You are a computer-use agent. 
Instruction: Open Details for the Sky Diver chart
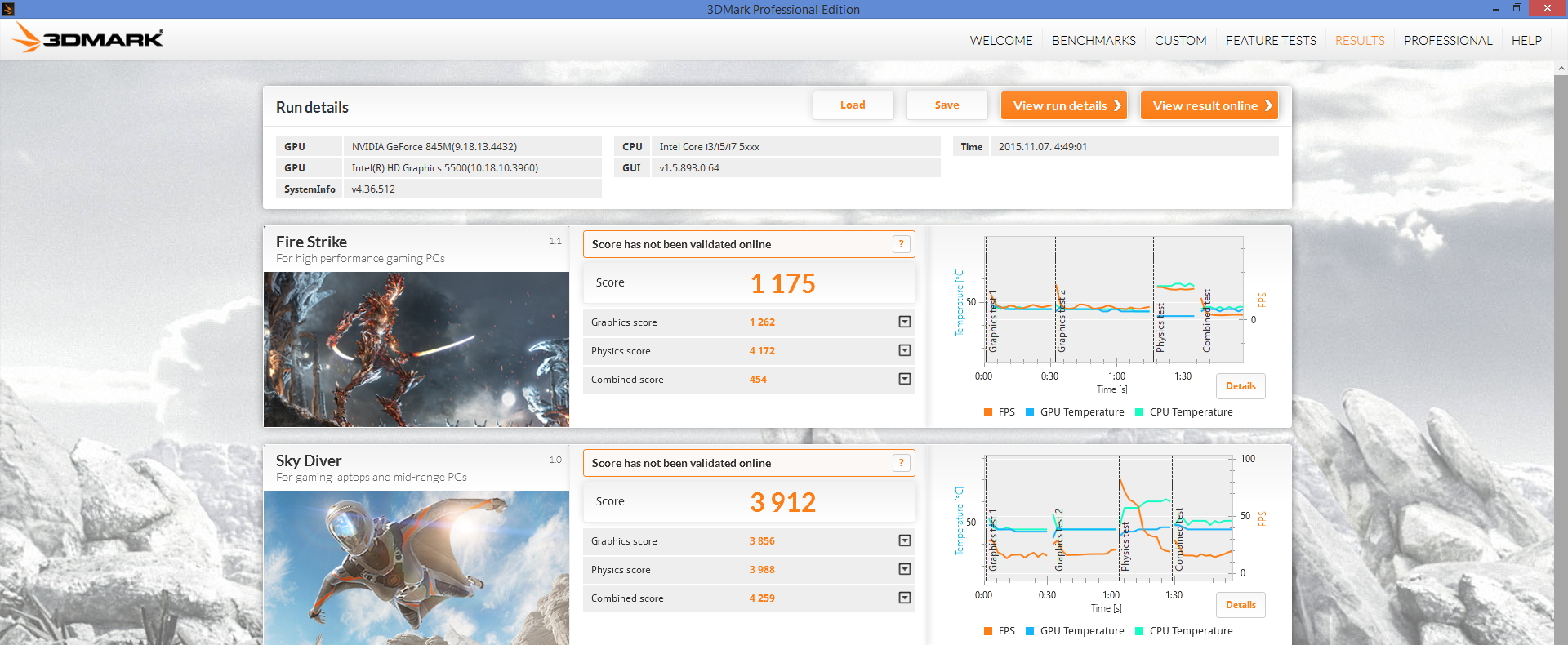[1241, 605]
